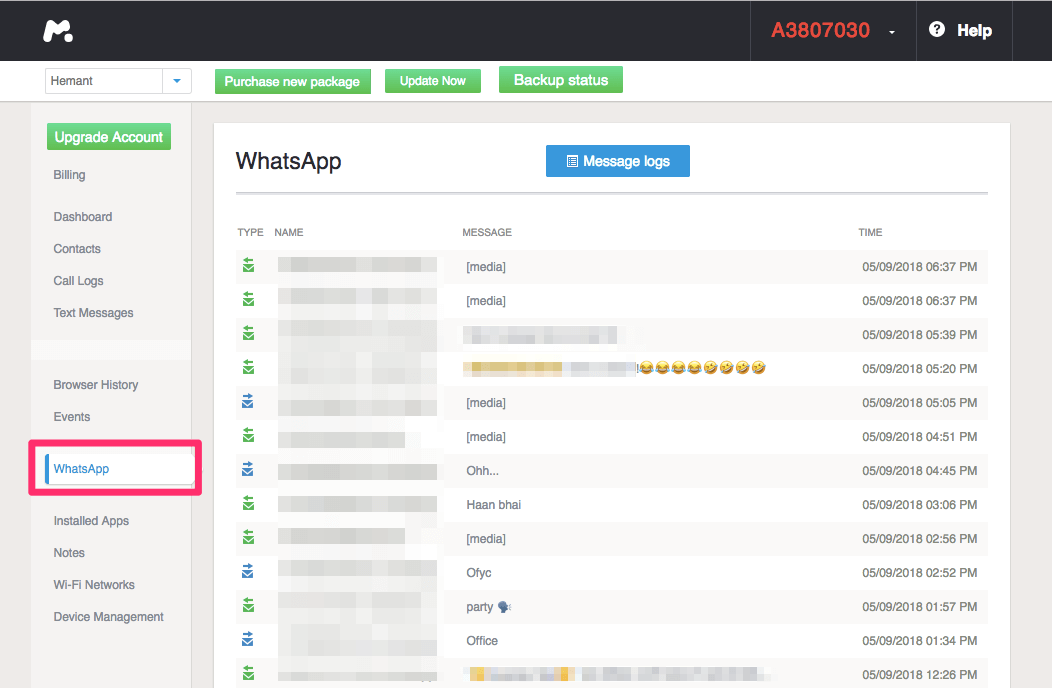
Task: Click the emoji message at 05:20 PM
Action: tap(615, 368)
